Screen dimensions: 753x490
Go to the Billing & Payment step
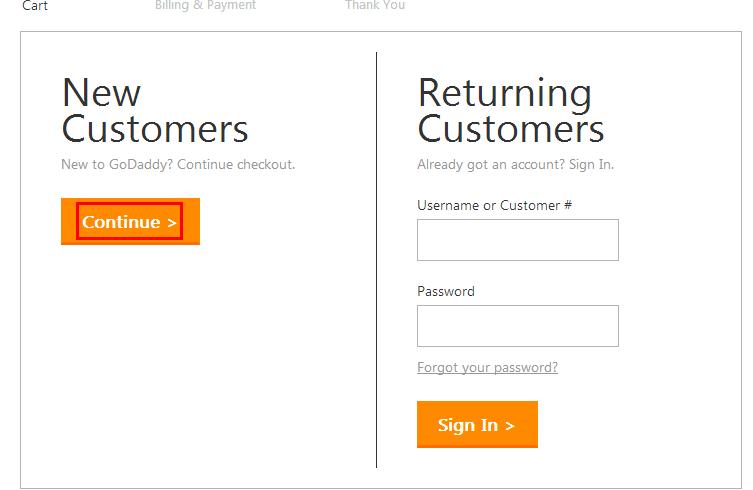click(x=205, y=6)
